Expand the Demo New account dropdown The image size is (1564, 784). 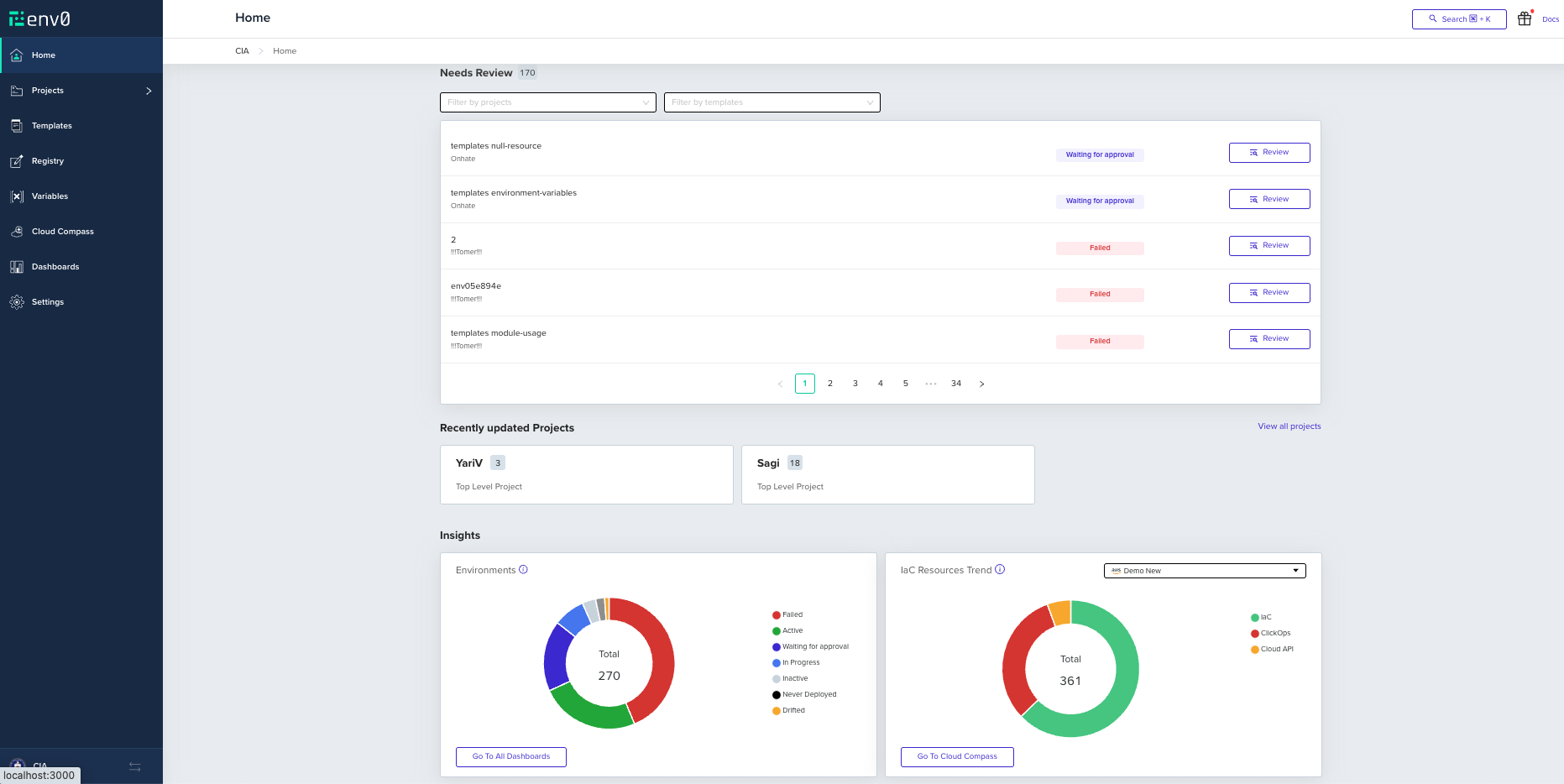(1205, 571)
